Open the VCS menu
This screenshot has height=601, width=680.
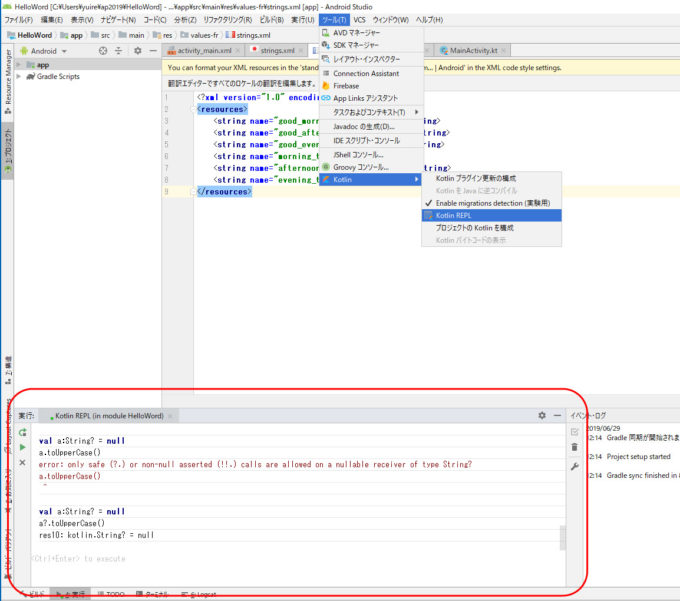coord(359,20)
